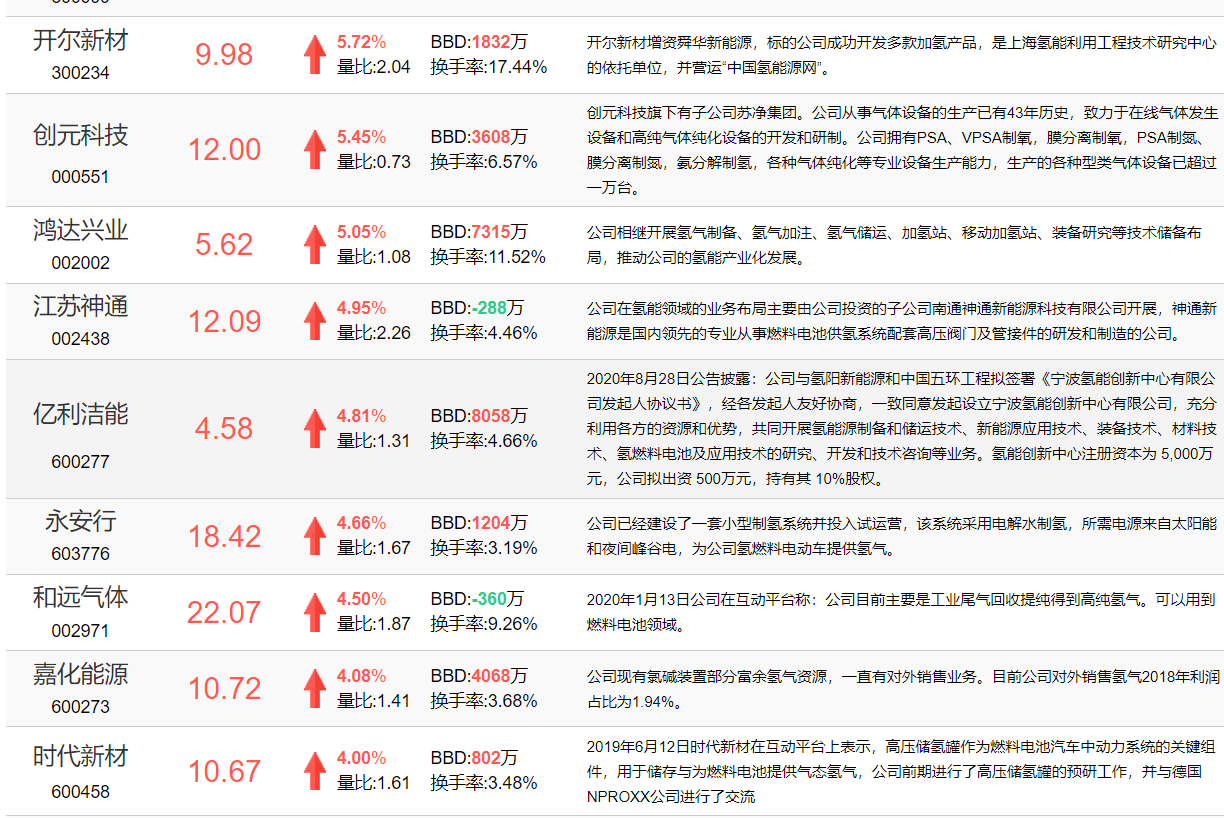Select stock code 603776
Screen dimensions: 1224x818
(x=81, y=554)
